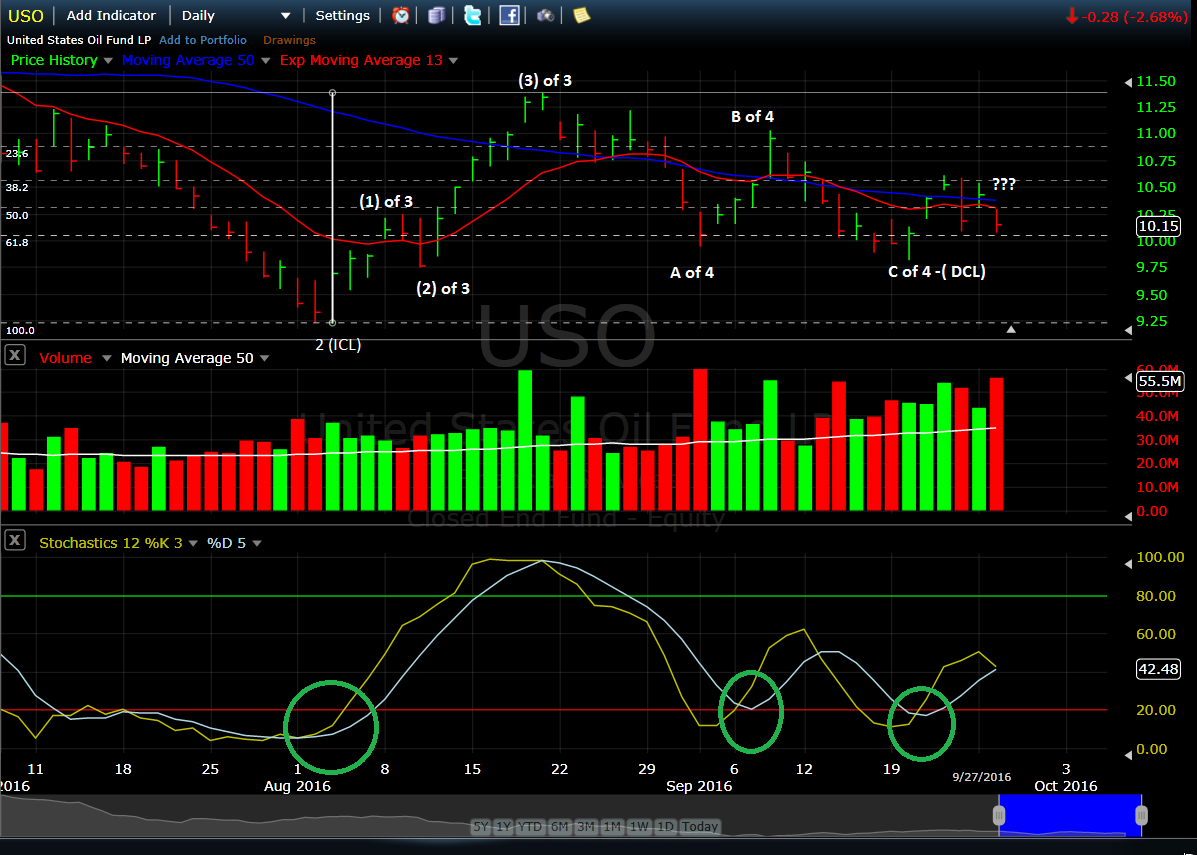The width and height of the screenshot is (1197, 855).
Task: Close the Volume panel with X
Action: pos(15,357)
